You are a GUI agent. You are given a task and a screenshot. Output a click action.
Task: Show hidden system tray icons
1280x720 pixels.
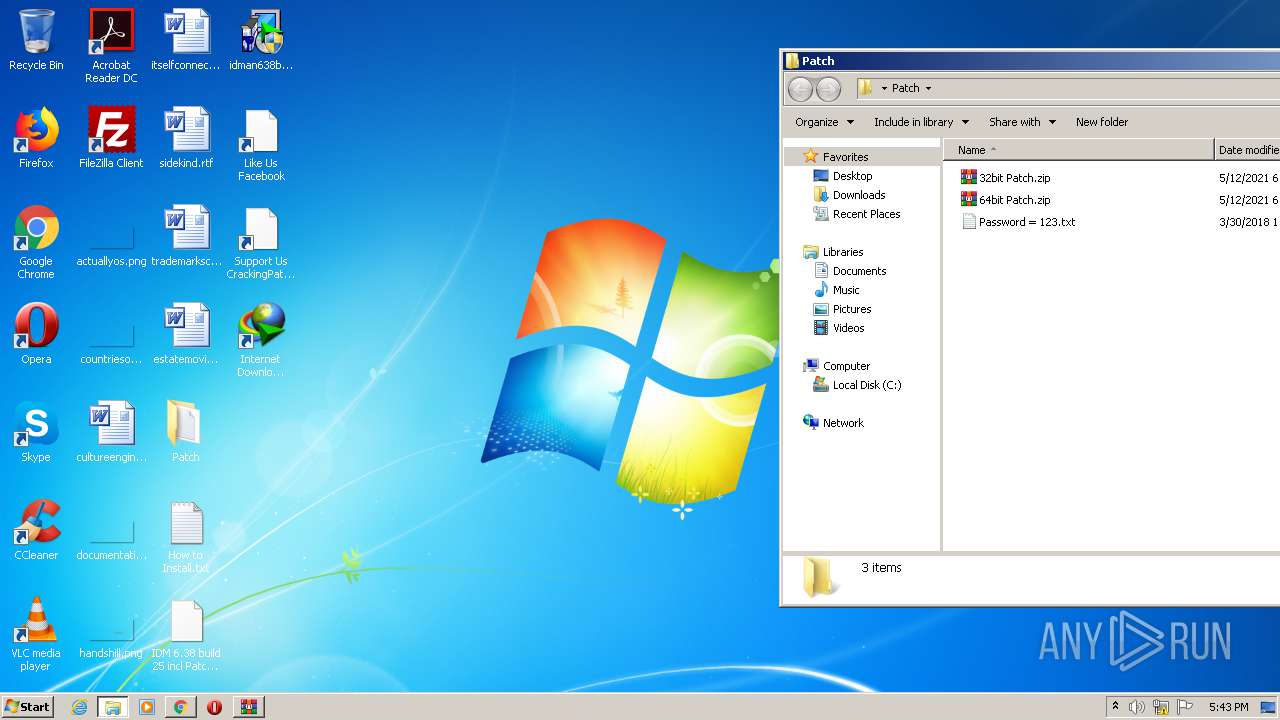(1115, 707)
